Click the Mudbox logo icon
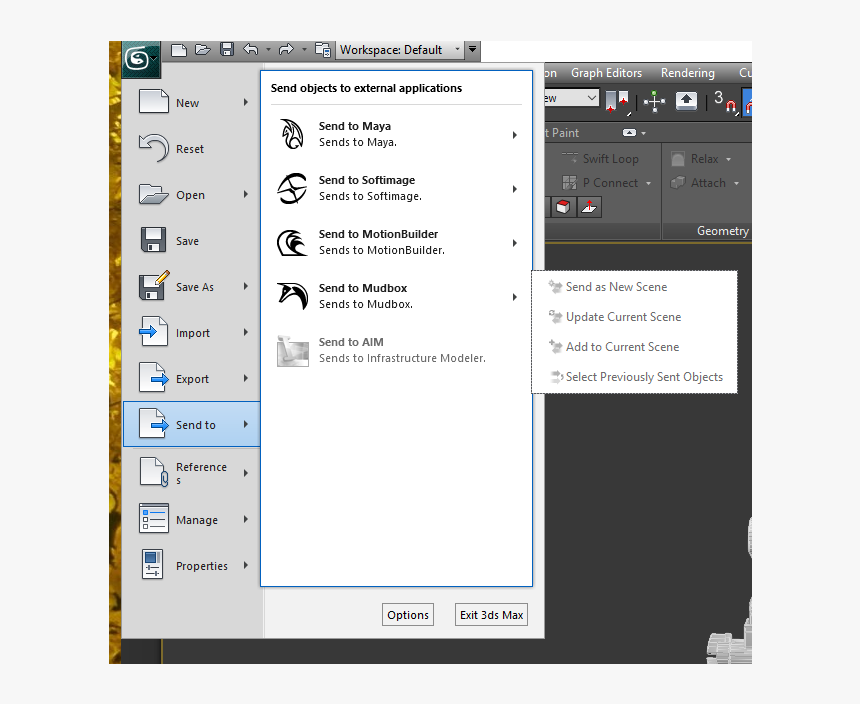This screenshot has height=704, width=860. [x=292, y=296]
